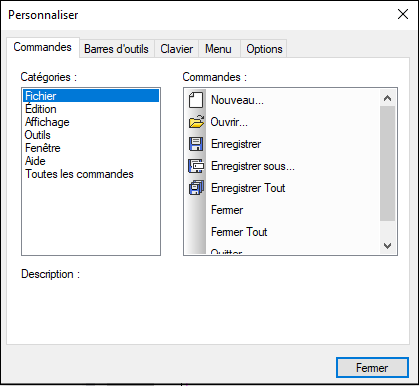Image resolution: width=419 pixels, height=386 pixels.
Task: Open the Menu tab
Action: pyautogui.click(x=218, y=49)
